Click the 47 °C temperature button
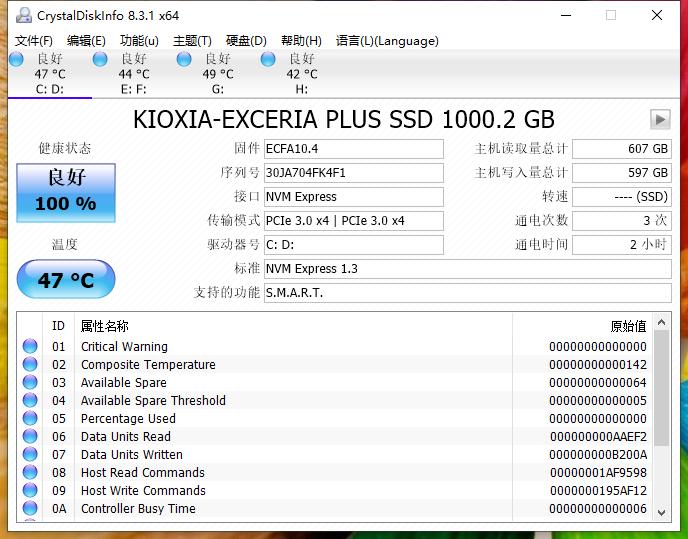This screenshot has height=539, width=688. pyautogui.click(x=66, y=280)
